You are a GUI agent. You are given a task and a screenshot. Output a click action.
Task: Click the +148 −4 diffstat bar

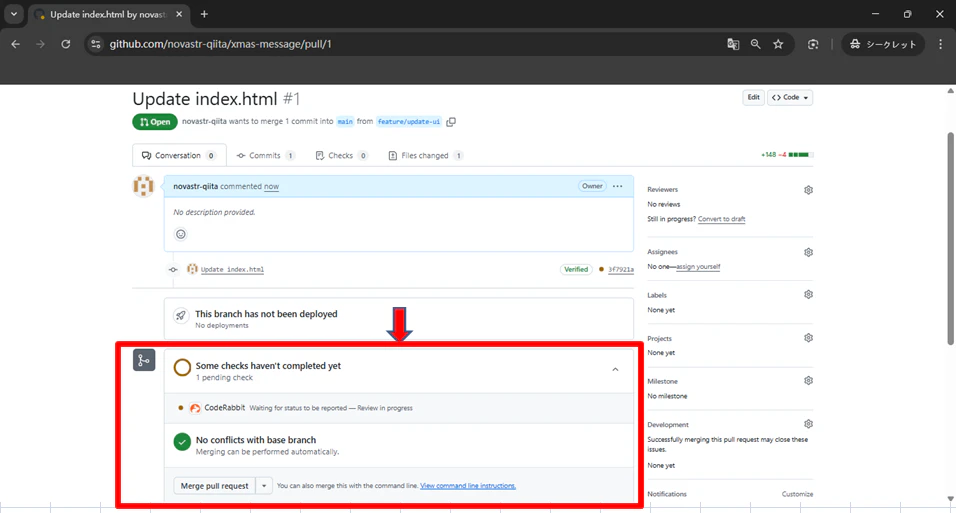(787, 155)
